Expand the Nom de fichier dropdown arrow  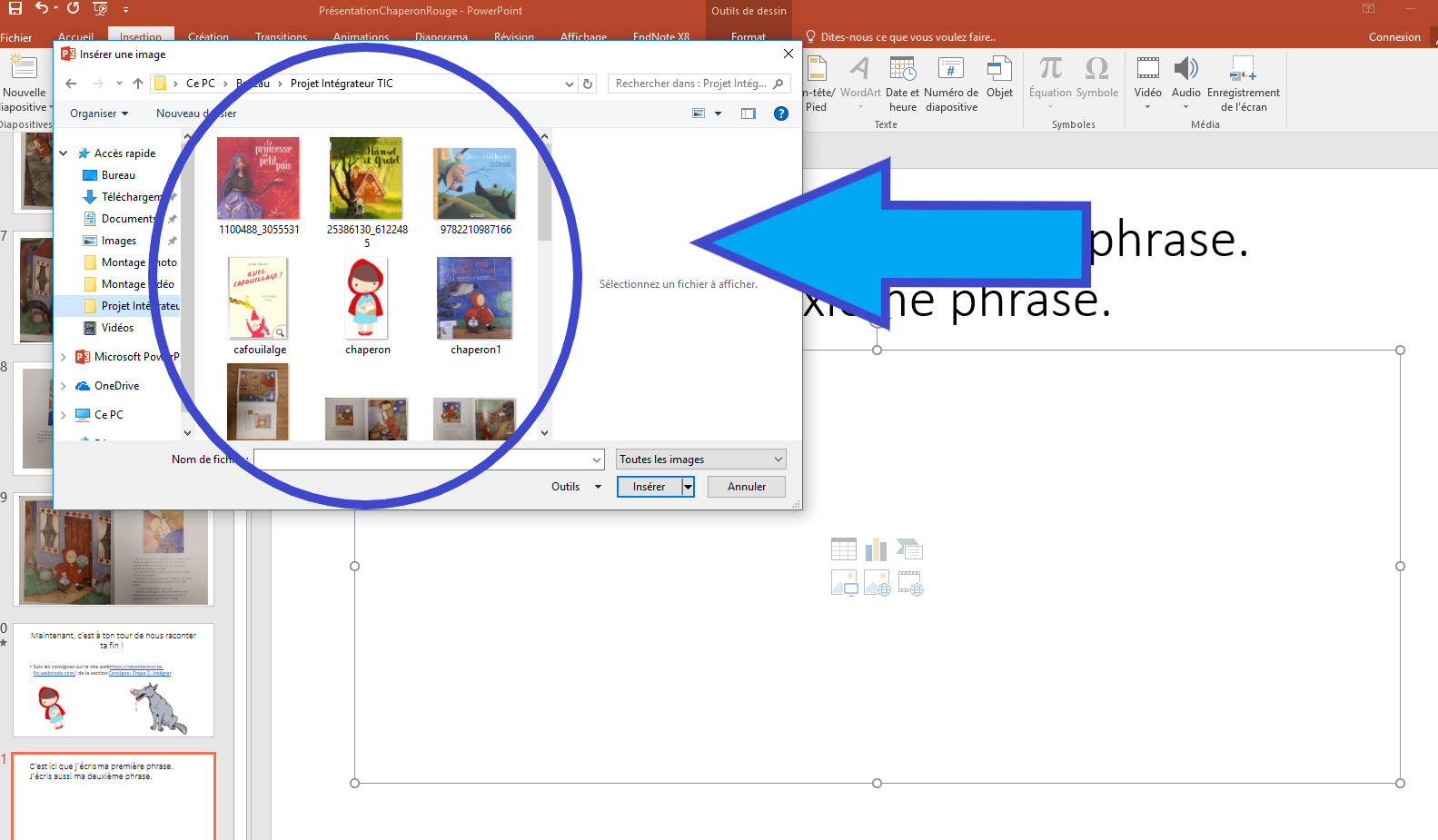[x=597, y=460]
